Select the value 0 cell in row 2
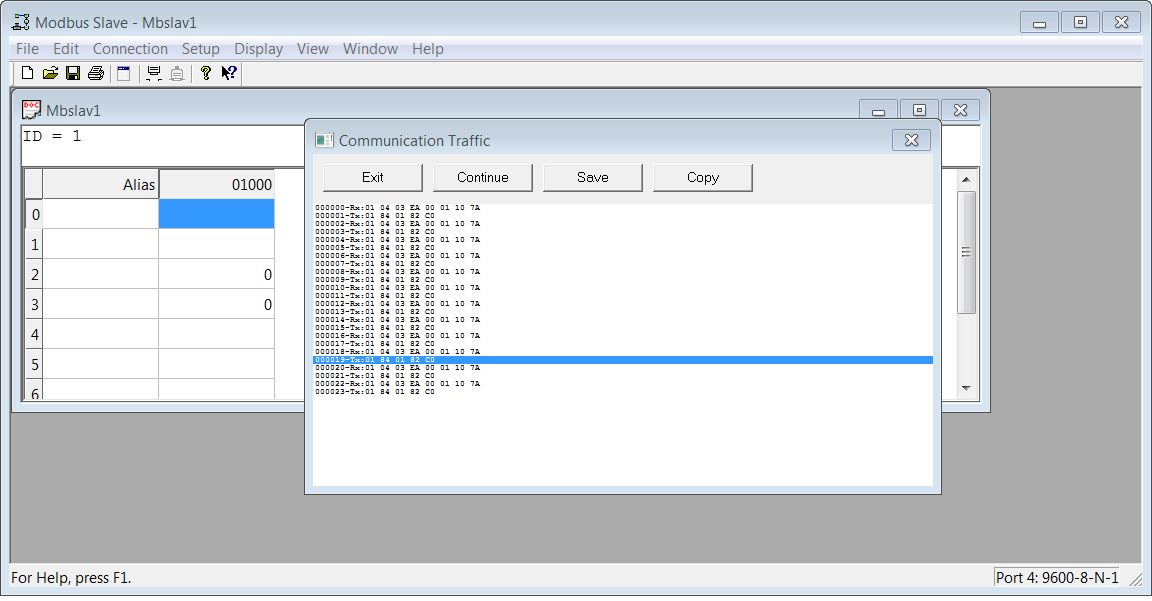 click(217, 274)
